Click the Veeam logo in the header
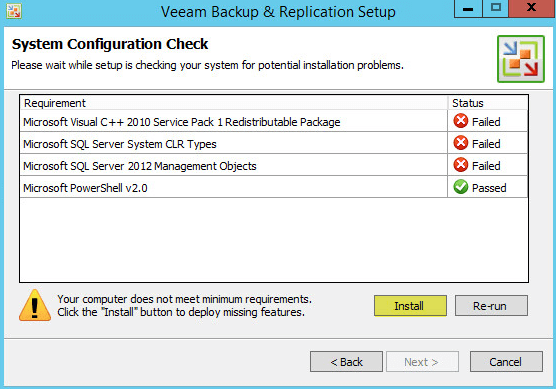This screenshot has height=389, width=556. coord(521,59)
